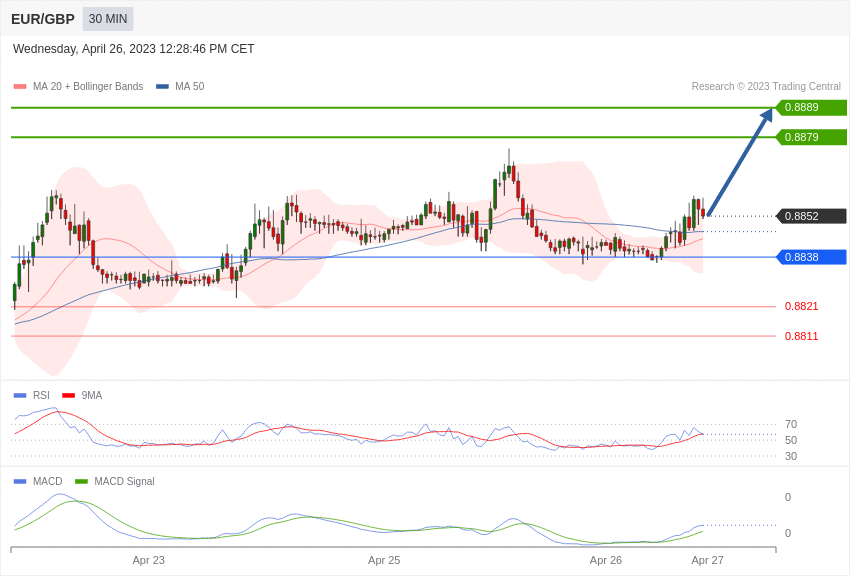The image size is (850, 576).
Task: Click the RSI 50 axis value
Action: coord(791,440)
